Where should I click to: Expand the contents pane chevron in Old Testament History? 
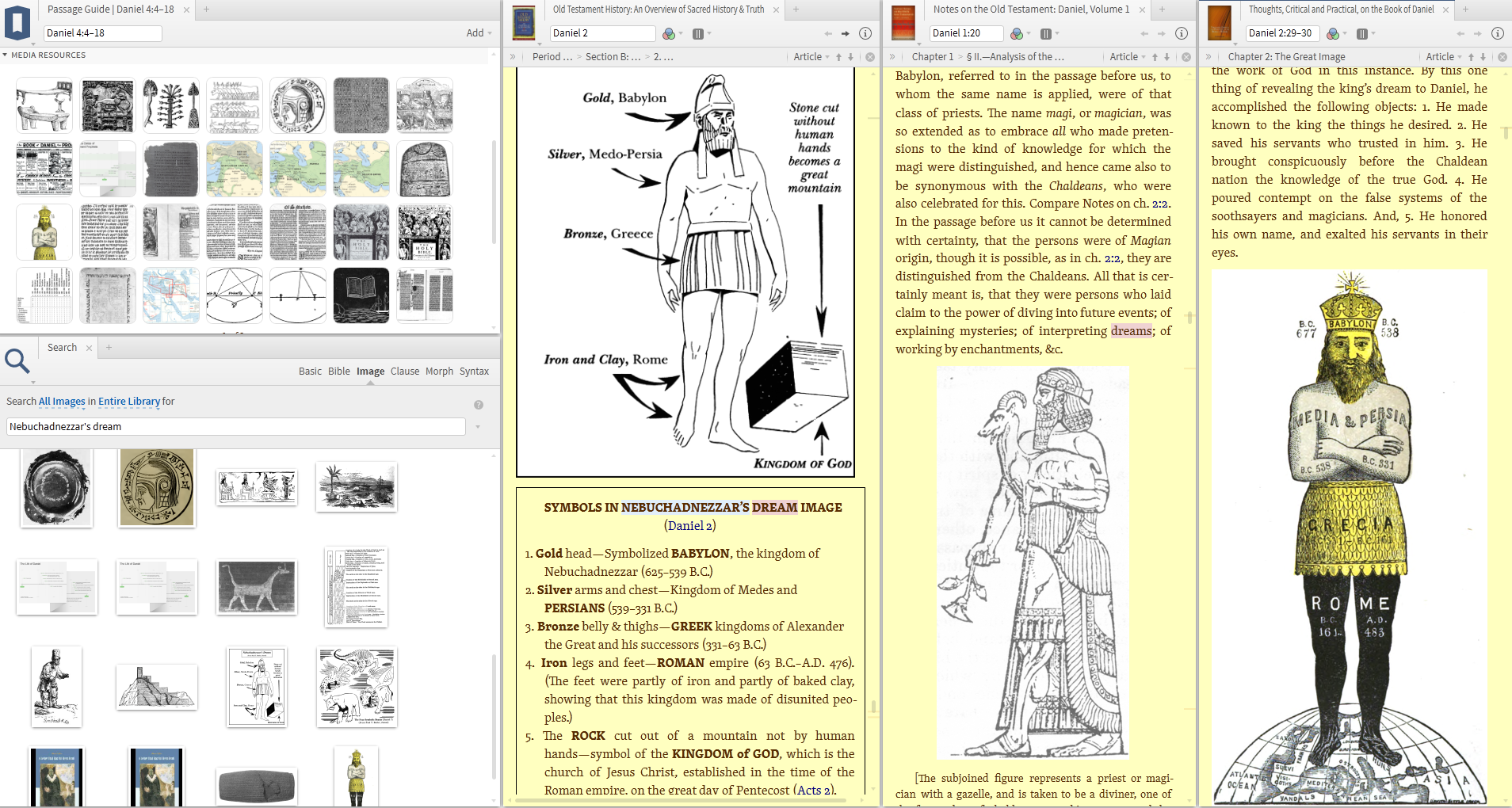click(513, 57)
